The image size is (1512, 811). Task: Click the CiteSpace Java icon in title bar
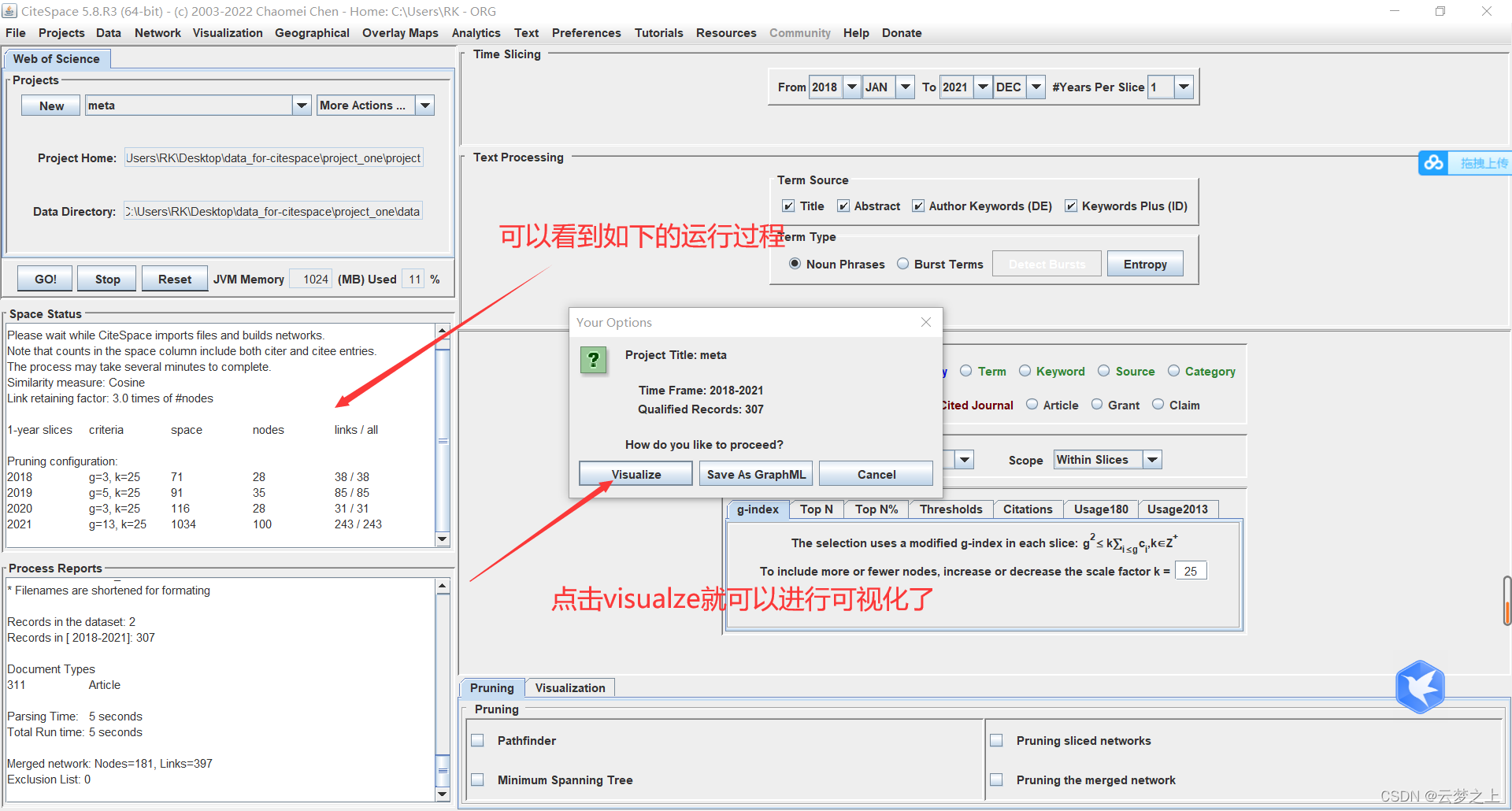point(9,10)
